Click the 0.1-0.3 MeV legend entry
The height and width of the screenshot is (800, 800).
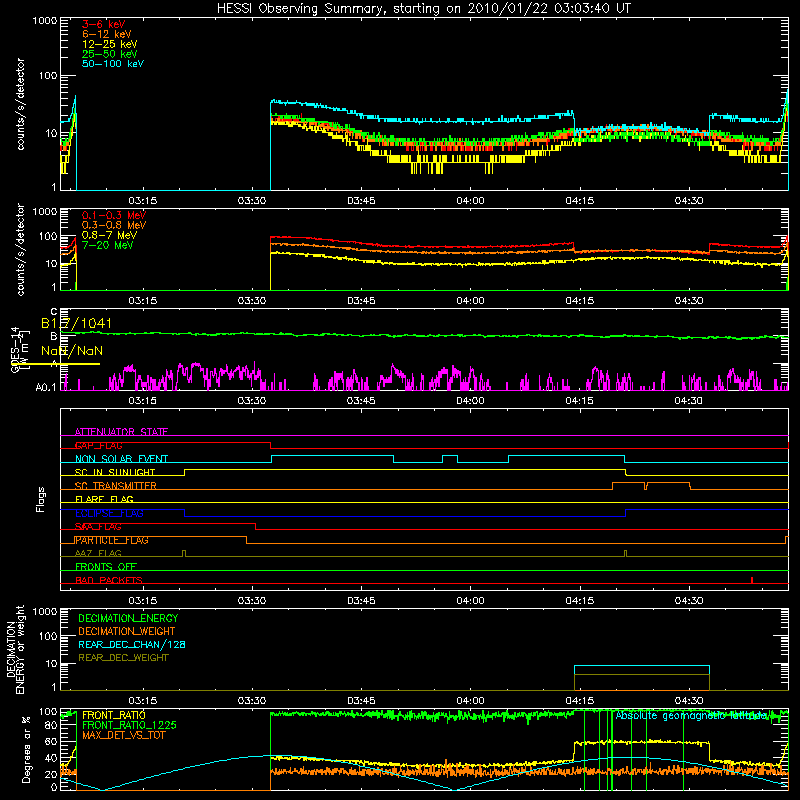pyautogui.click(x=114, y=215)
